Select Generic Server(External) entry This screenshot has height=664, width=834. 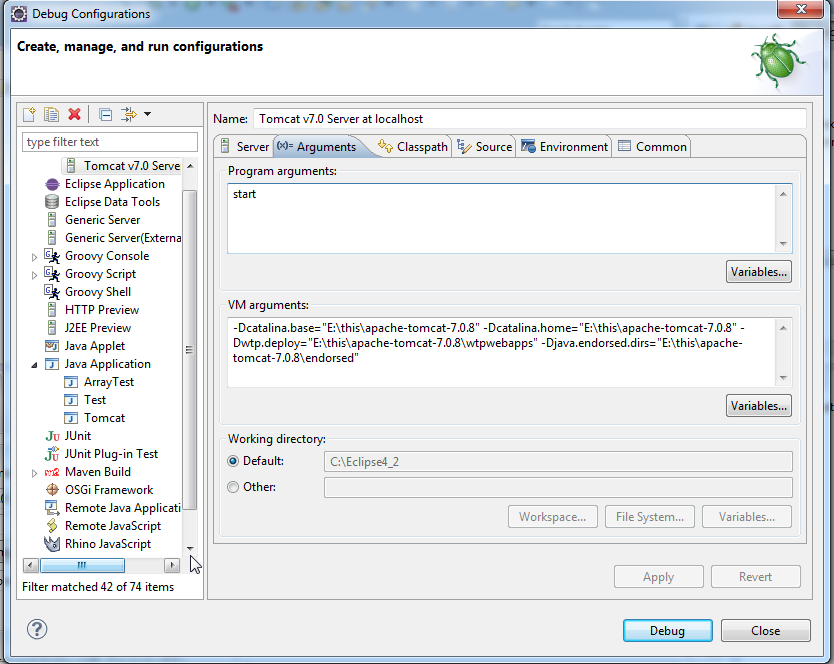tap(113, 238)
